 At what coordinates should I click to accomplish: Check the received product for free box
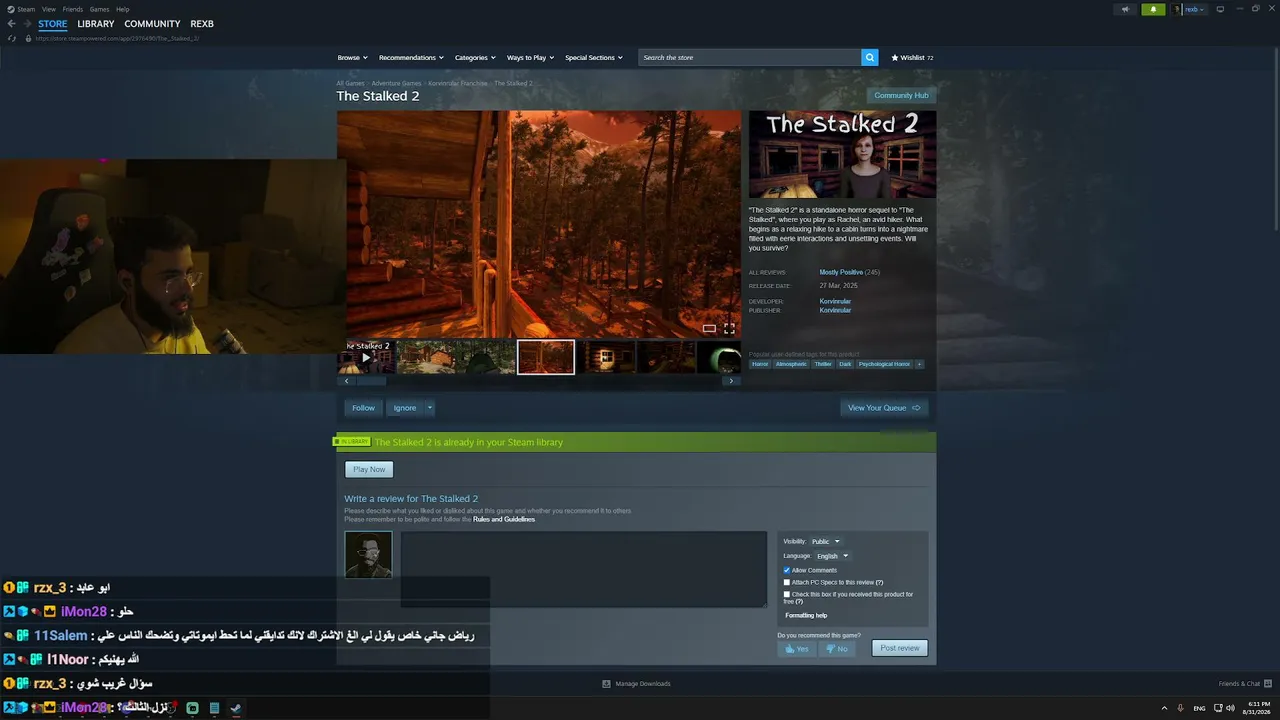click(x=787, y=594)
